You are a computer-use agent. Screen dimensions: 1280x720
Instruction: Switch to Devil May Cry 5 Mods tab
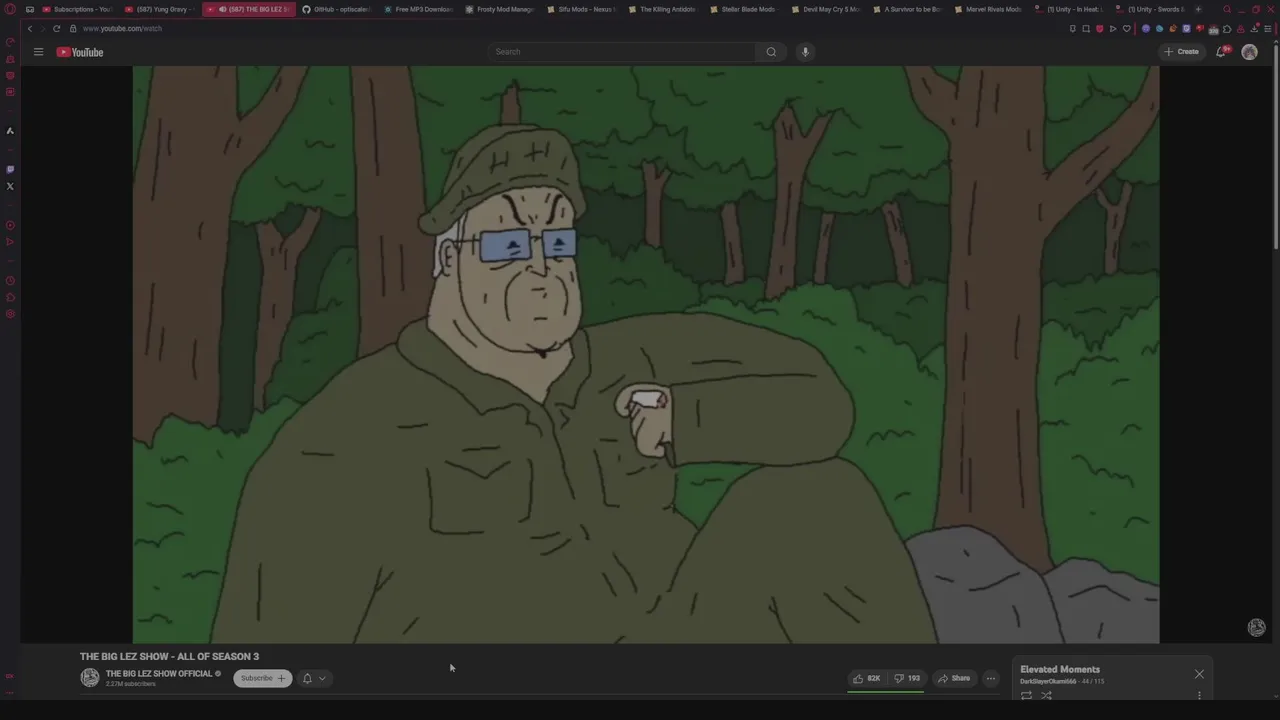point(826,9)
